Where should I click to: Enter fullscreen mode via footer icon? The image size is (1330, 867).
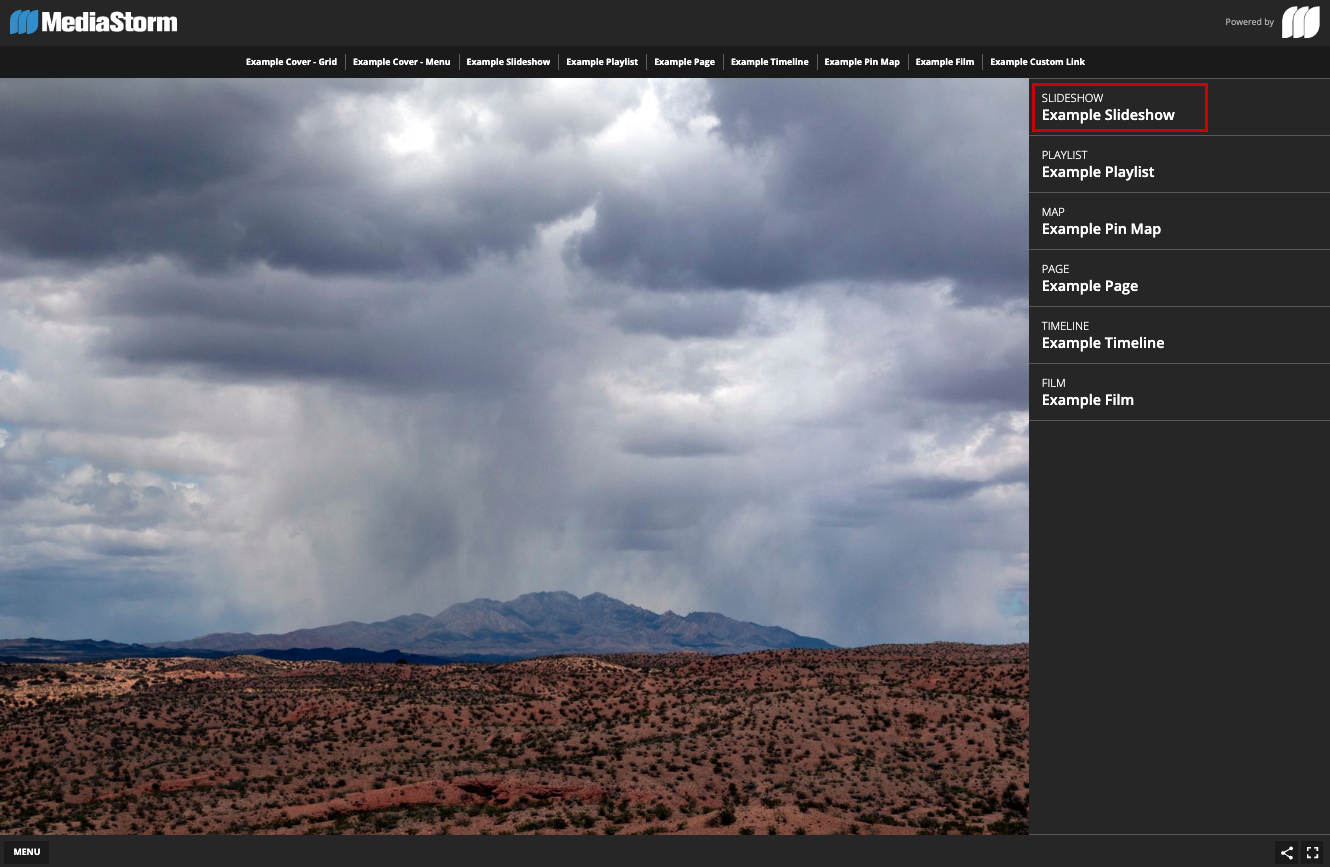(x=1313, y=853)
